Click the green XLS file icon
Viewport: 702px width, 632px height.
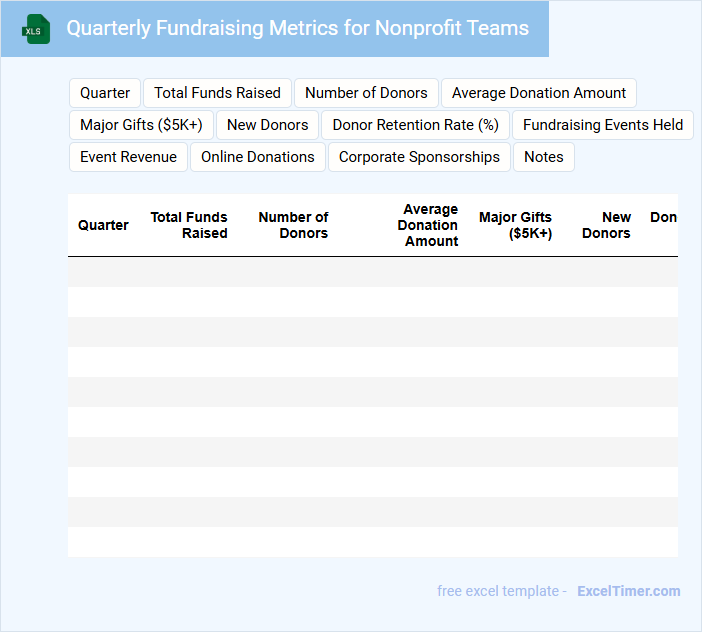click(36, 29)
